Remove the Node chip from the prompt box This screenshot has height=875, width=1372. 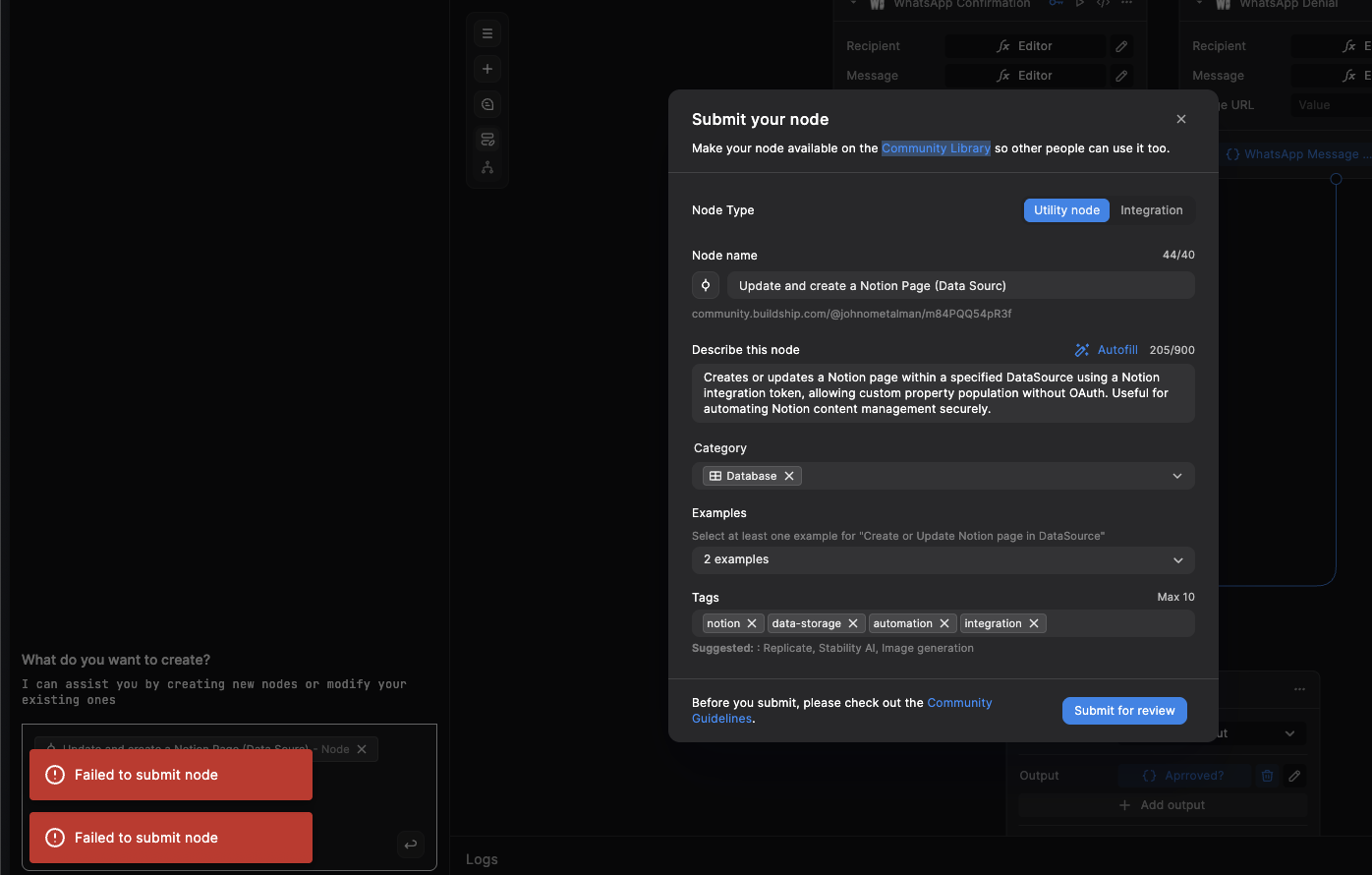pyautogui.click(x=362, y=749)
